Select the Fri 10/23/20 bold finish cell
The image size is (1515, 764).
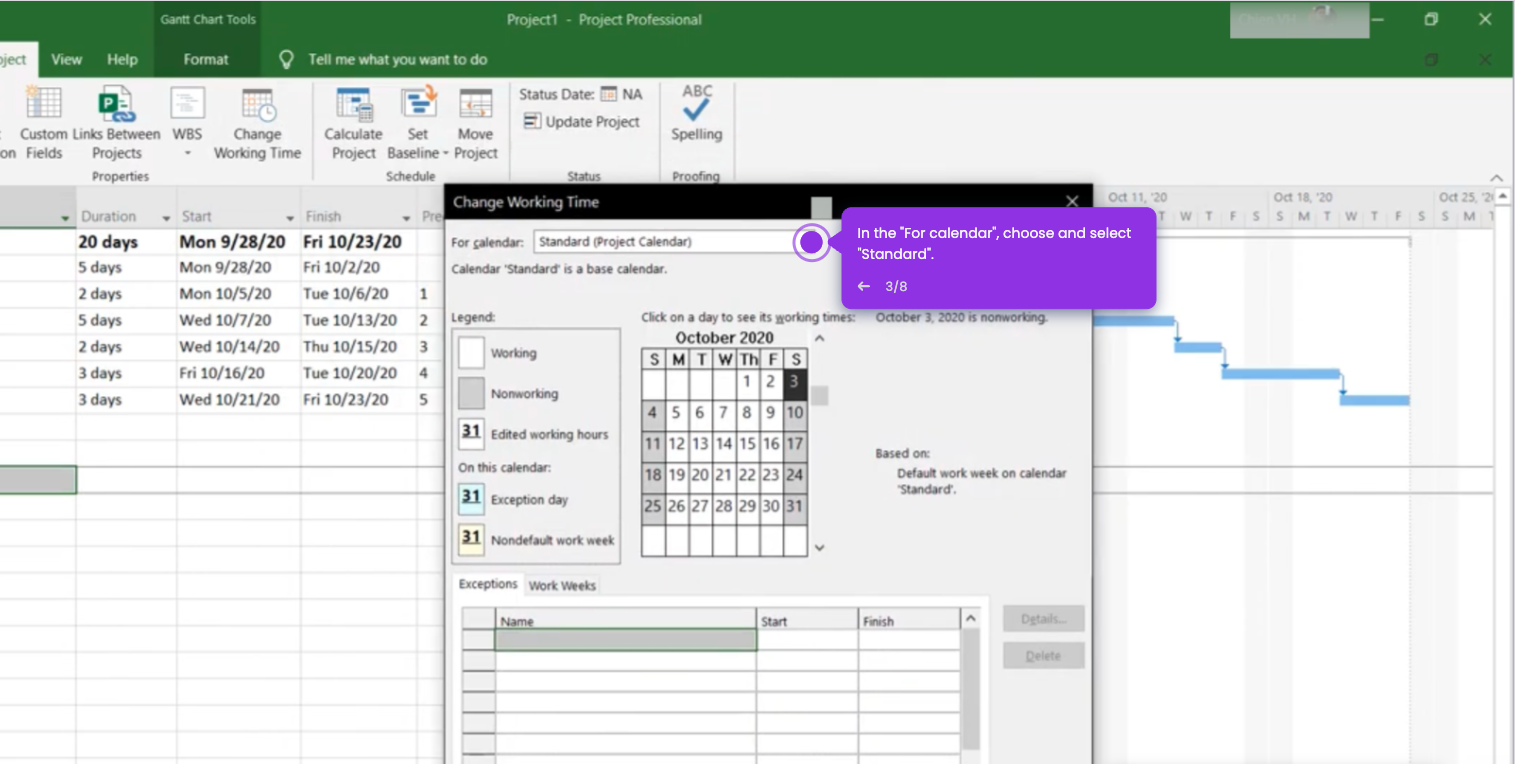tap(358, 241)
